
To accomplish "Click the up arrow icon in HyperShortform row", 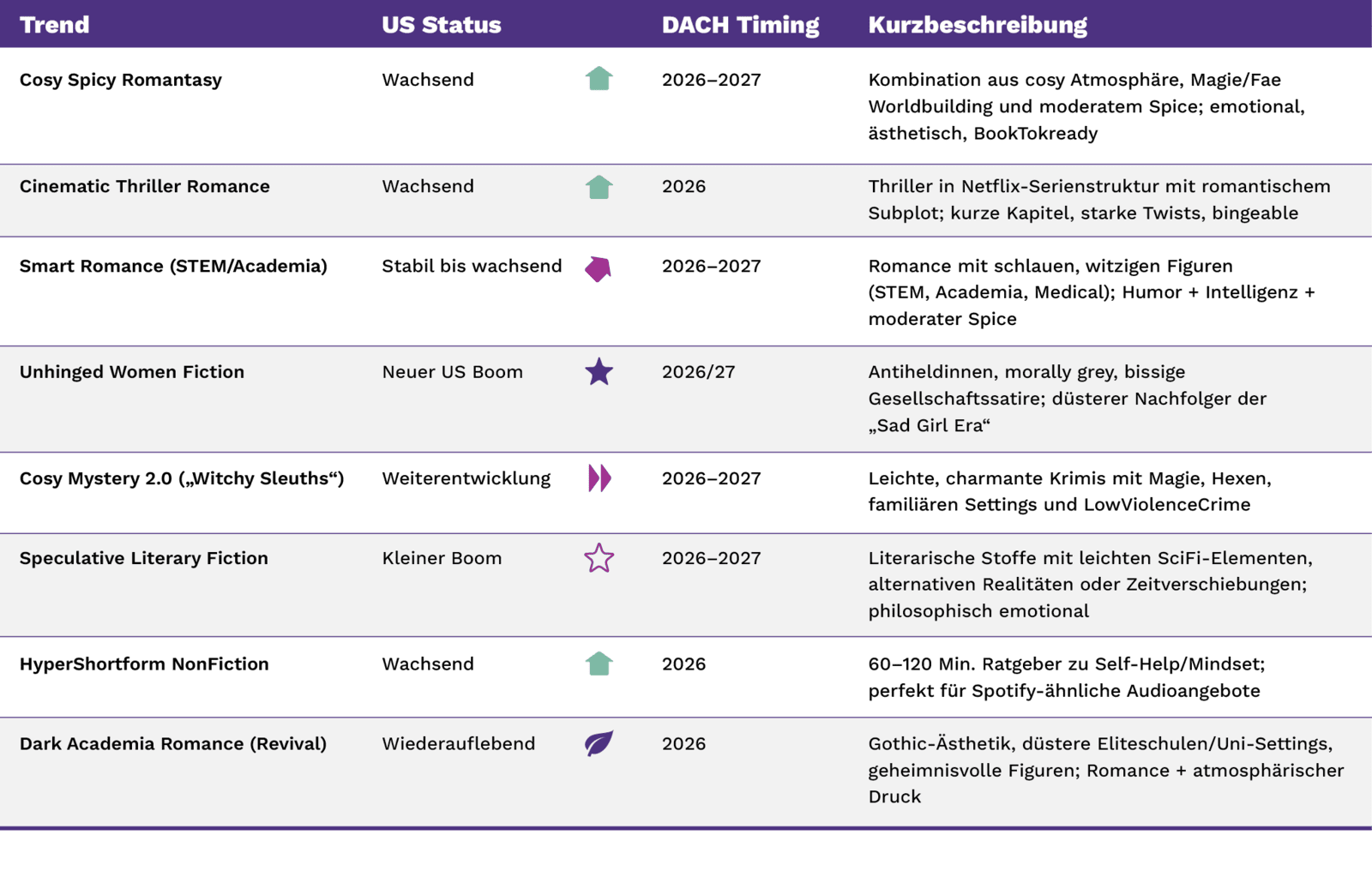I will [599, 664].
